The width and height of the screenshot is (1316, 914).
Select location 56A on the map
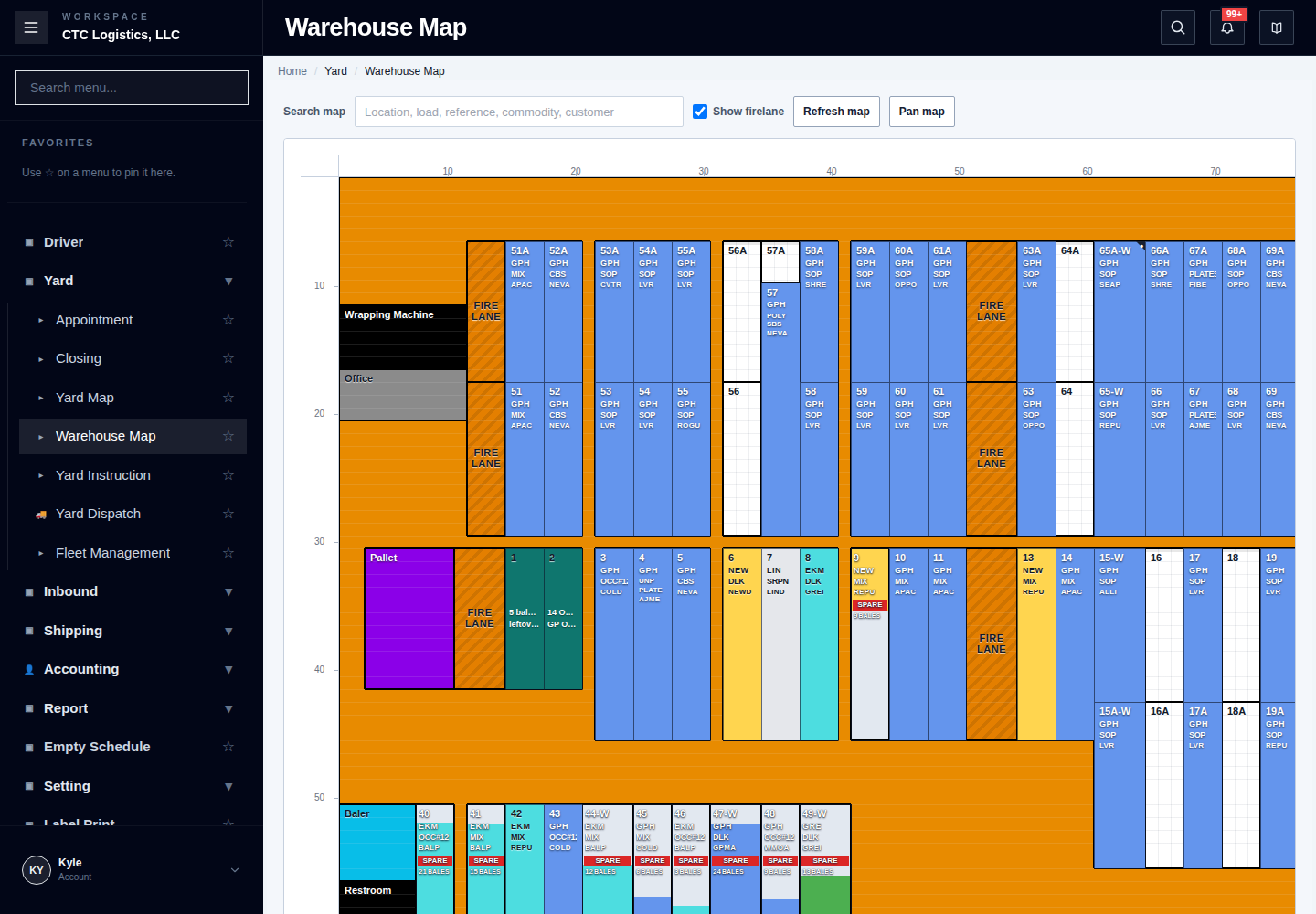pyautogui.click(x=742, y=312)
